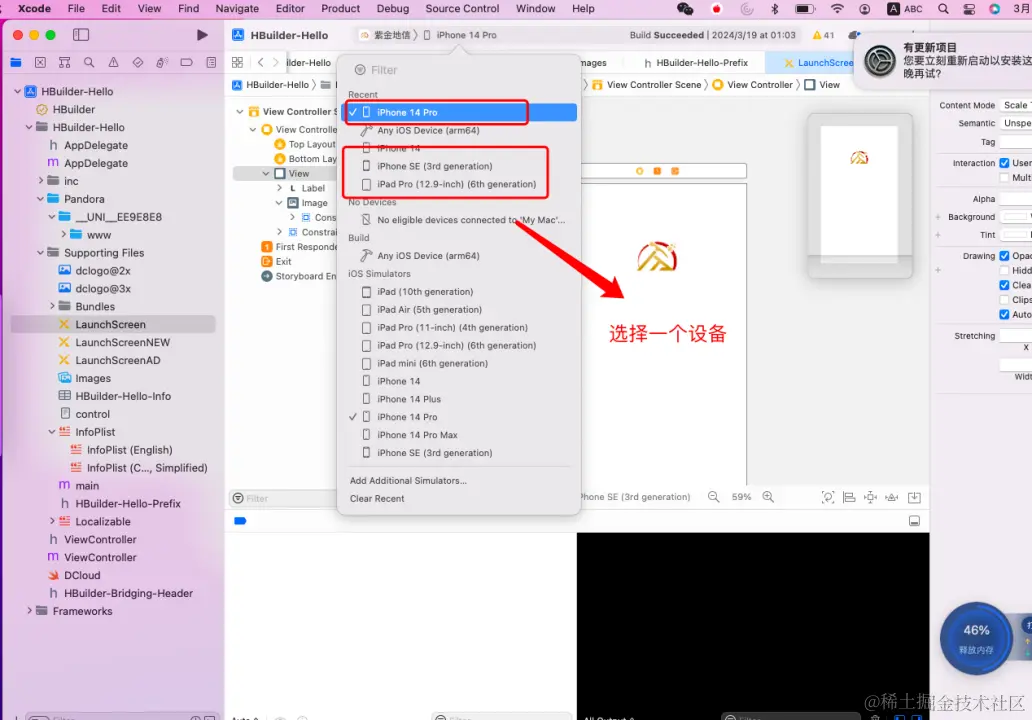
Task: Open the Report navigator icon
Action: (211, 63)
